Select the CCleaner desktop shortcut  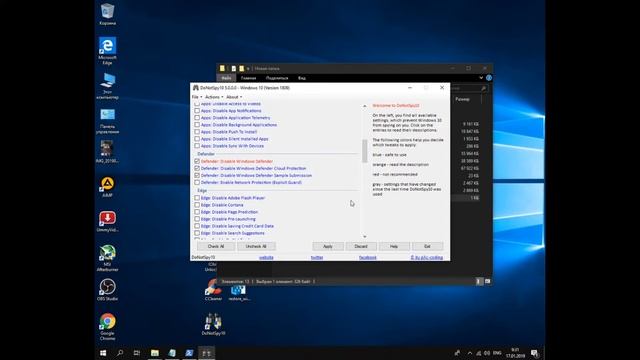(x=213, y=291)
